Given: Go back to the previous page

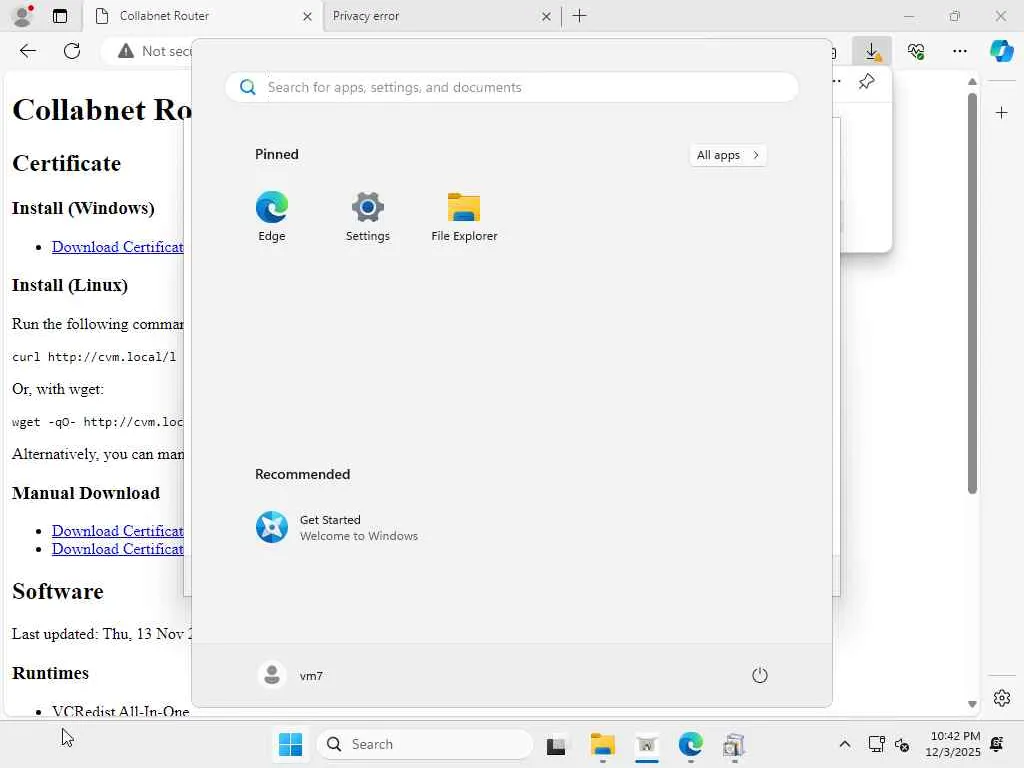Looking at the screenshot, I should point(27,51).
